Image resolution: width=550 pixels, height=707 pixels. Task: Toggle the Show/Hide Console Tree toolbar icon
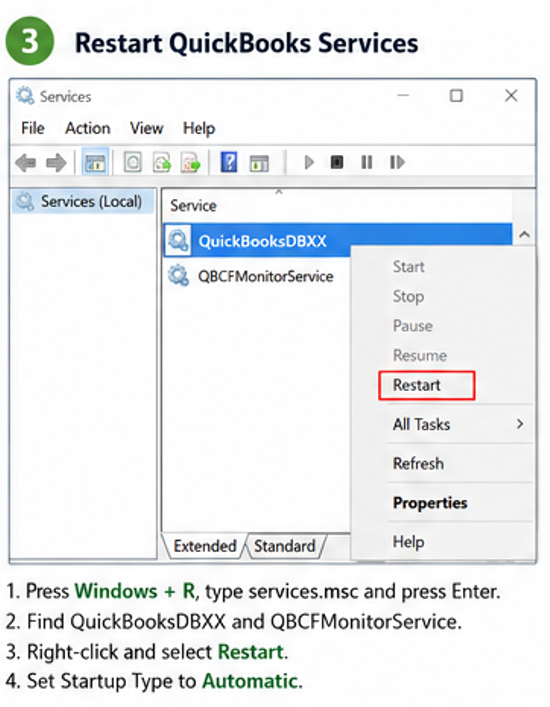click(x=95, y=162)
